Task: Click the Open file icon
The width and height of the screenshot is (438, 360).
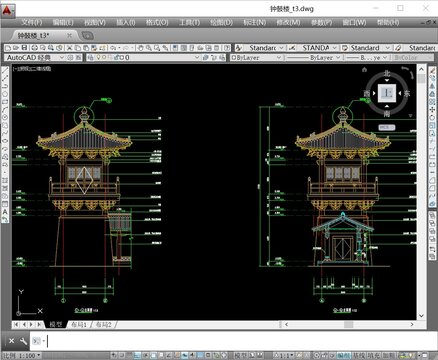Action: (x=16, y=48)
